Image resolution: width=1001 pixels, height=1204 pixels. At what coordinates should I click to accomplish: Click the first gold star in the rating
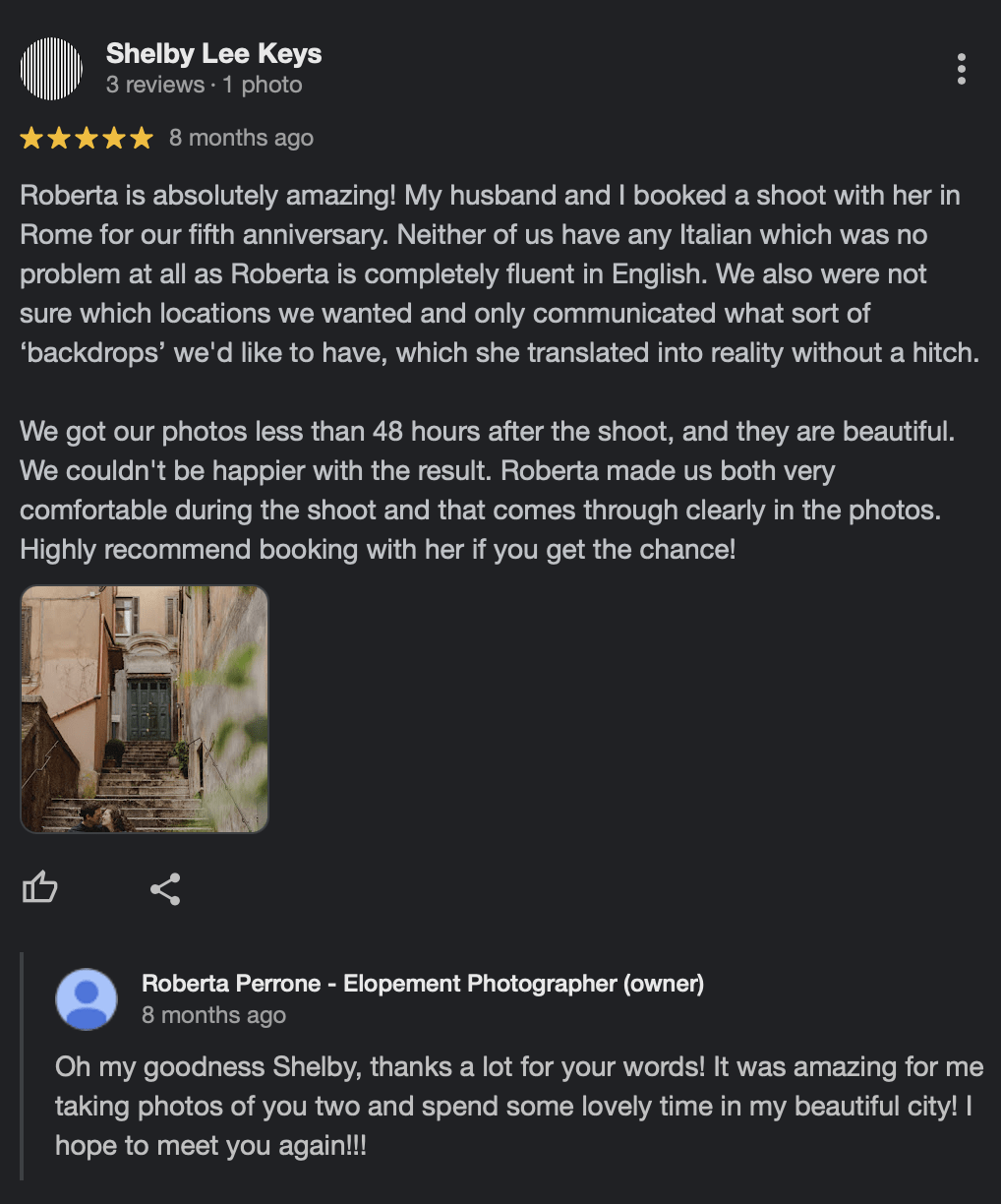(x=31, y=139)
